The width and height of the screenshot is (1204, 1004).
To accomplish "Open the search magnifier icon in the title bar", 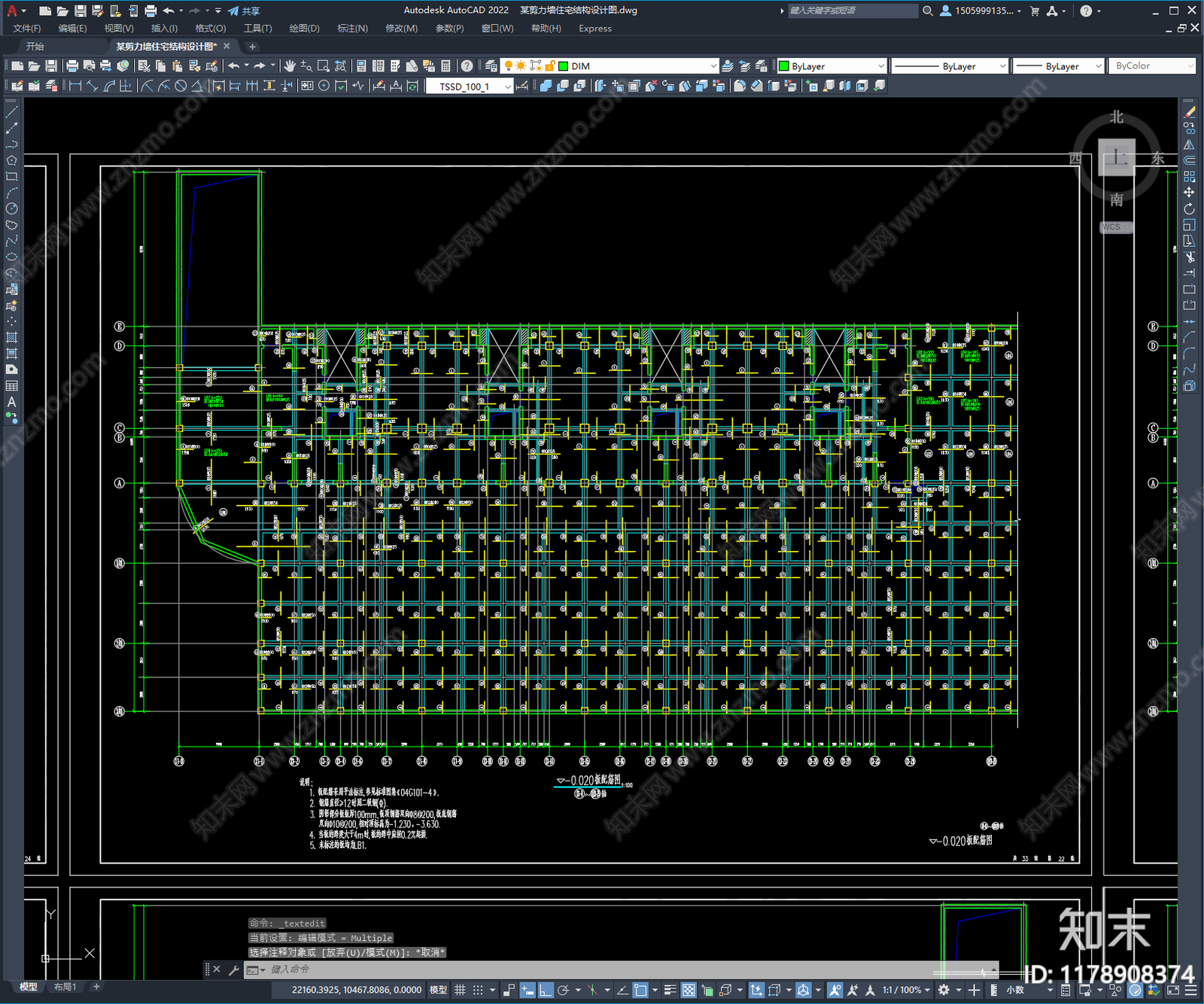I will click(928, 11).
